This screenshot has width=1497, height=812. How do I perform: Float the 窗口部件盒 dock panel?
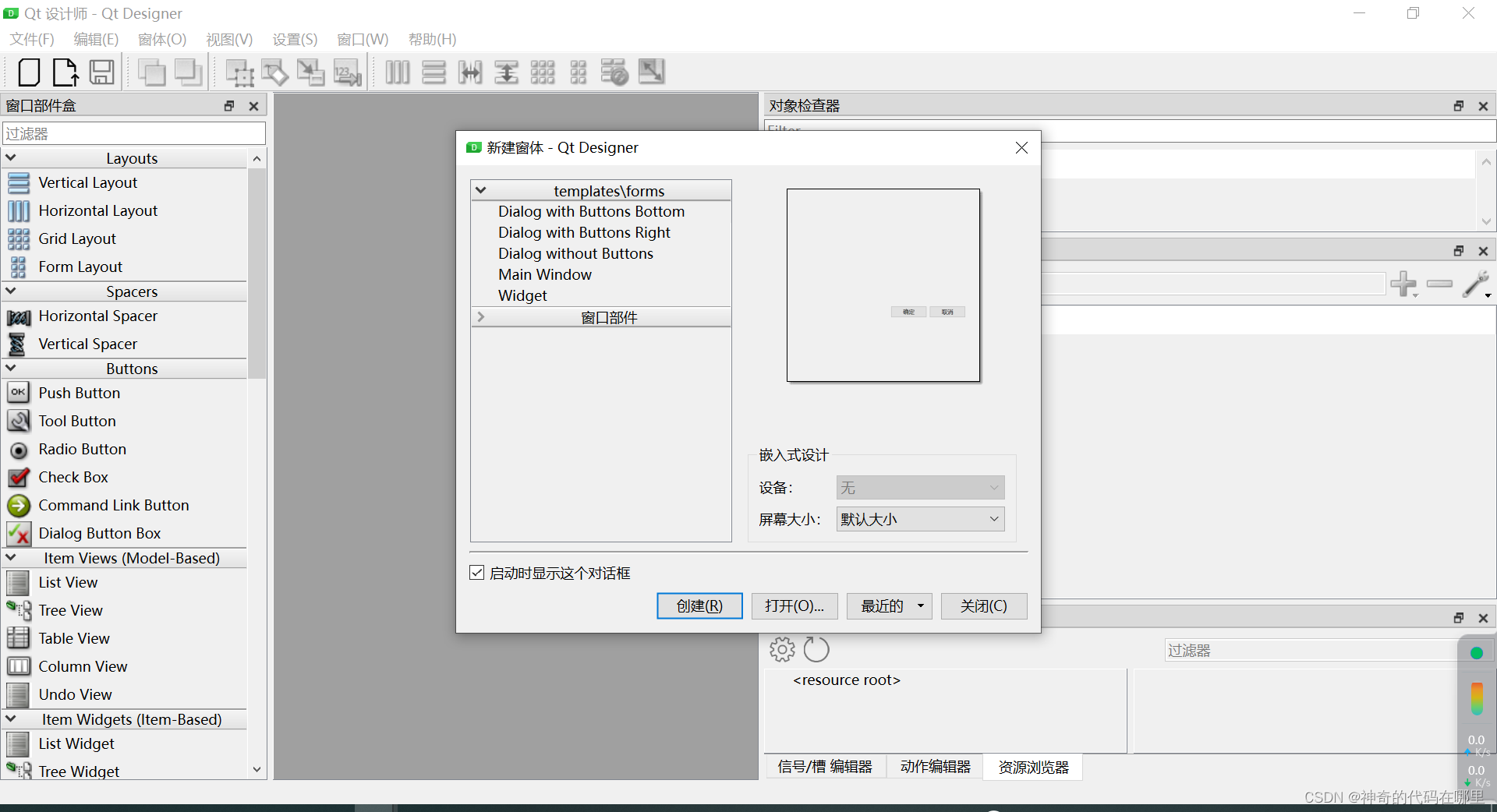pyautogui.click(x=229, y=106)
